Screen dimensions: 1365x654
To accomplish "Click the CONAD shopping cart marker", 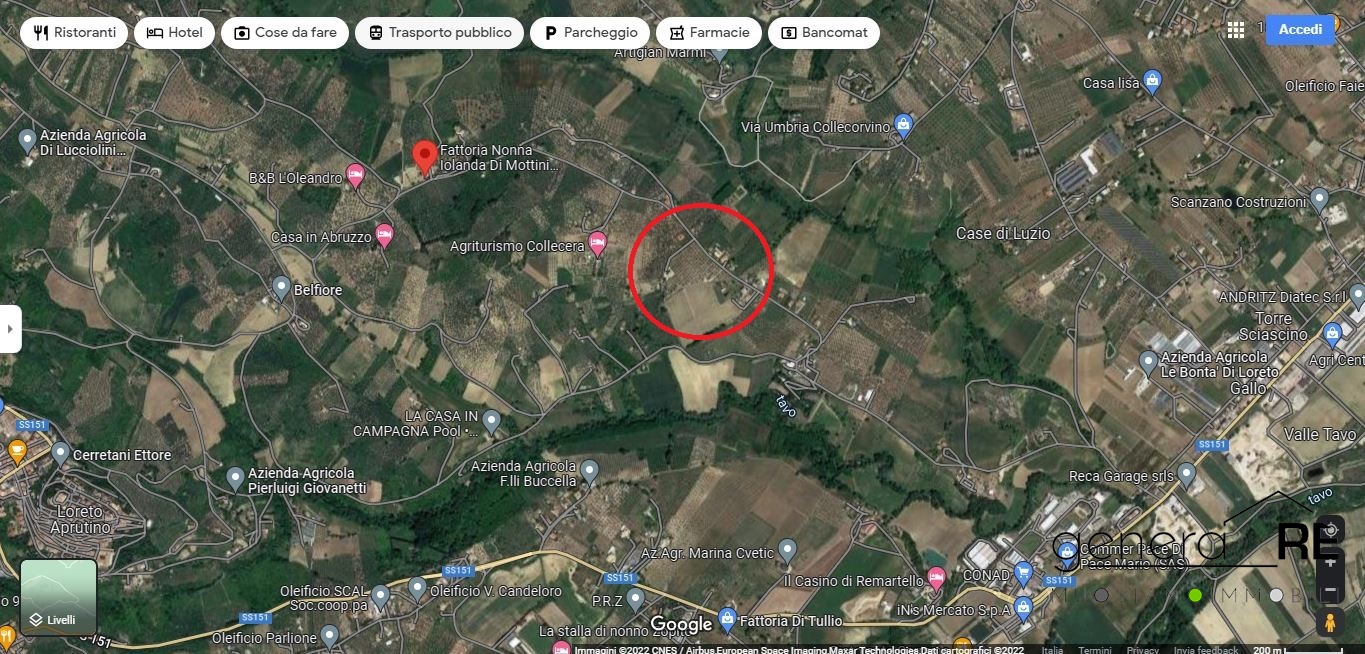I will [x=1023, y=574].
